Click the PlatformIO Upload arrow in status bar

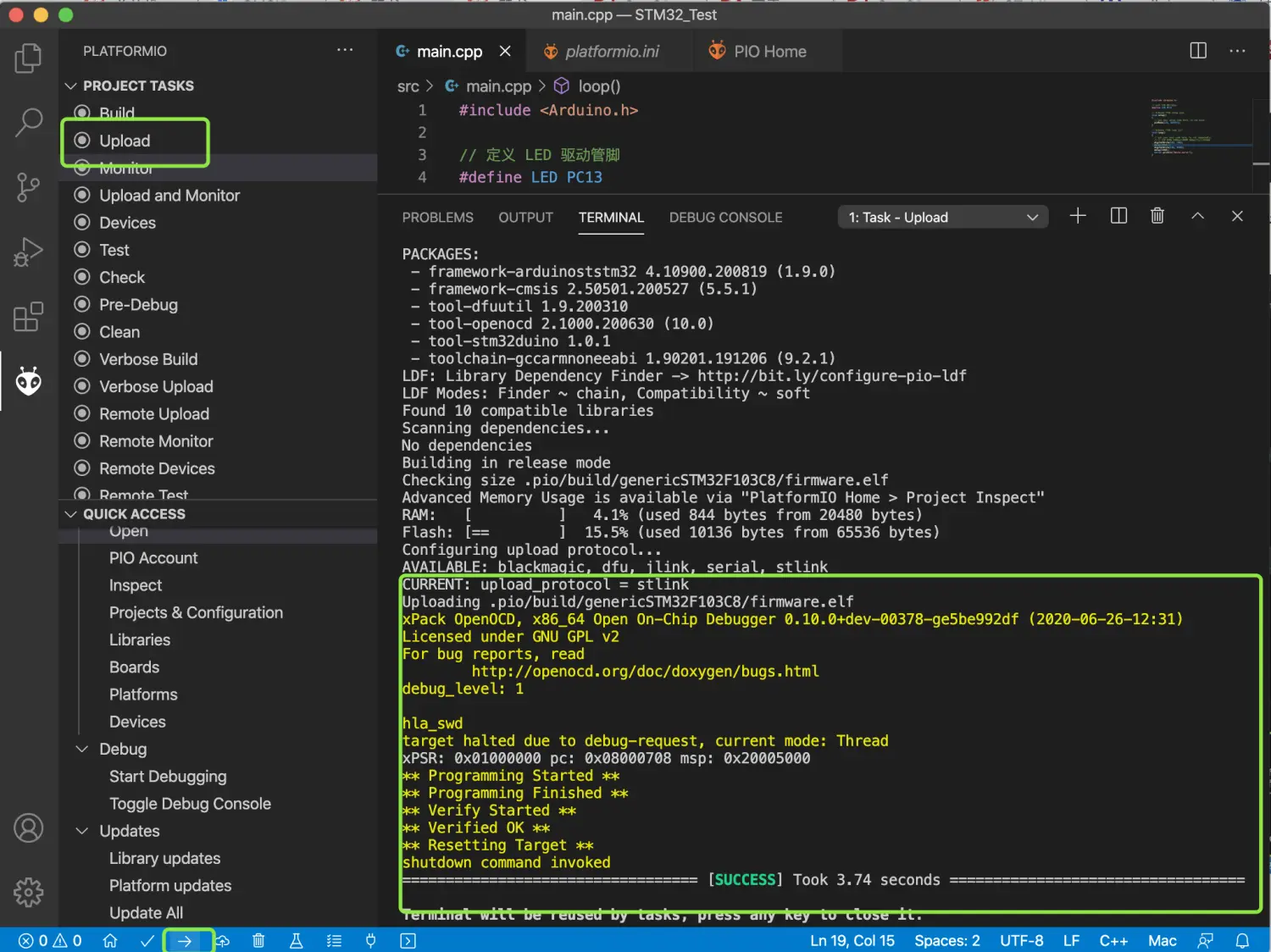click(185, 940)
